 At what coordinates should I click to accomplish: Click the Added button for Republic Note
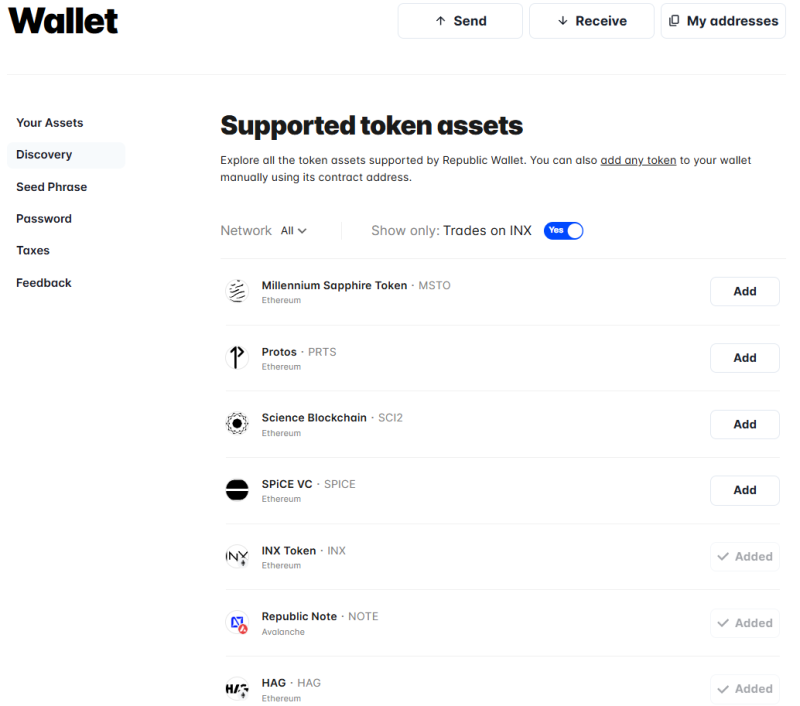coord(744,623)
